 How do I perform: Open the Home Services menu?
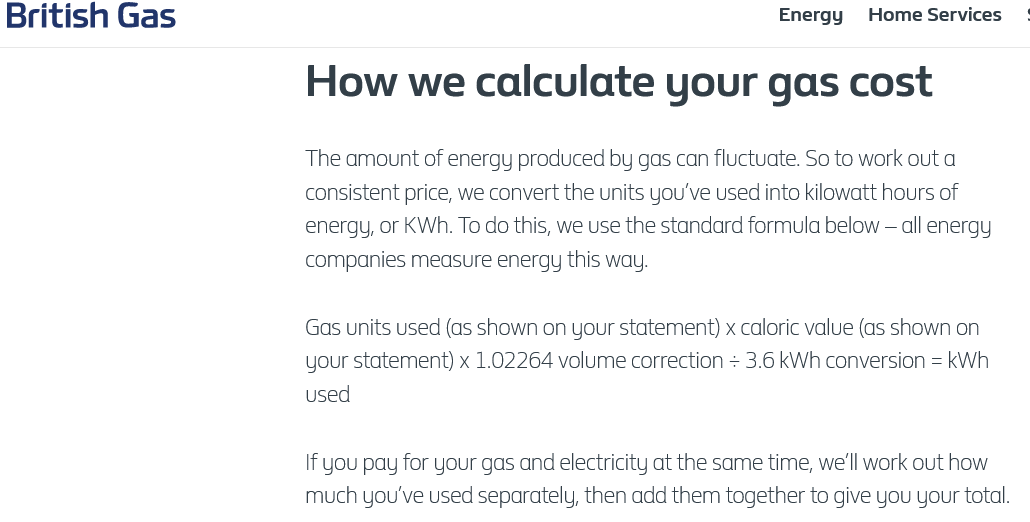coord(935,14)
